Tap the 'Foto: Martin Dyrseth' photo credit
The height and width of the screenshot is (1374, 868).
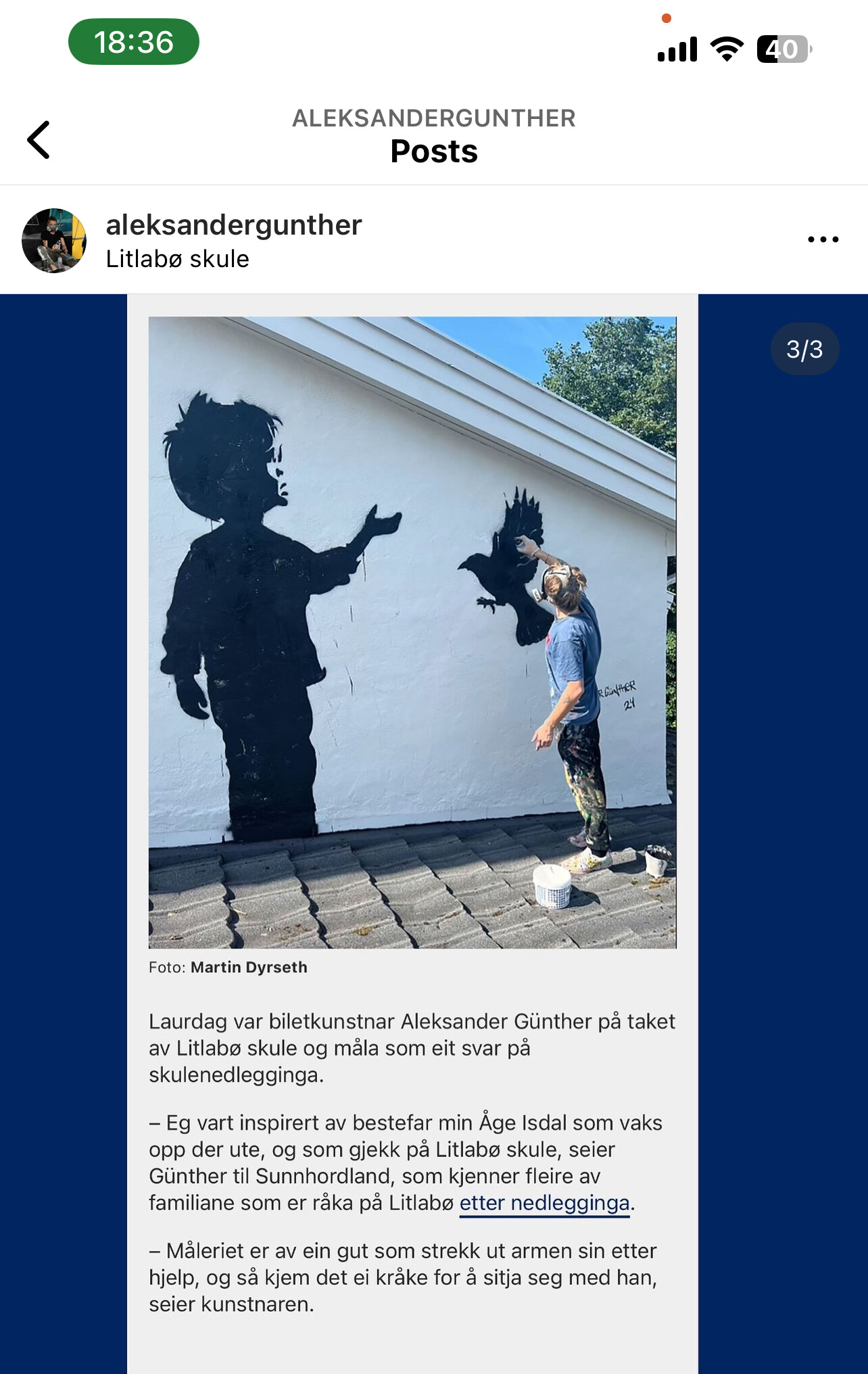click(x=228, y=968)
